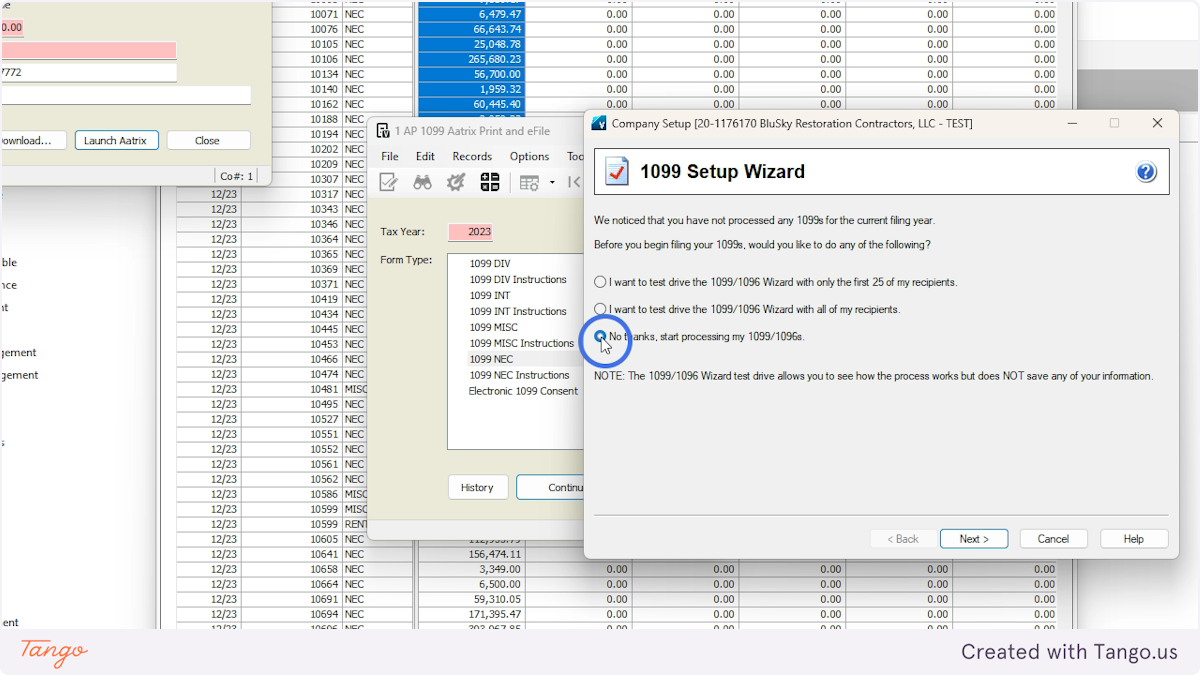
Task: Click the pink input field in top-left dialog
Action: [x=88, y=51]
